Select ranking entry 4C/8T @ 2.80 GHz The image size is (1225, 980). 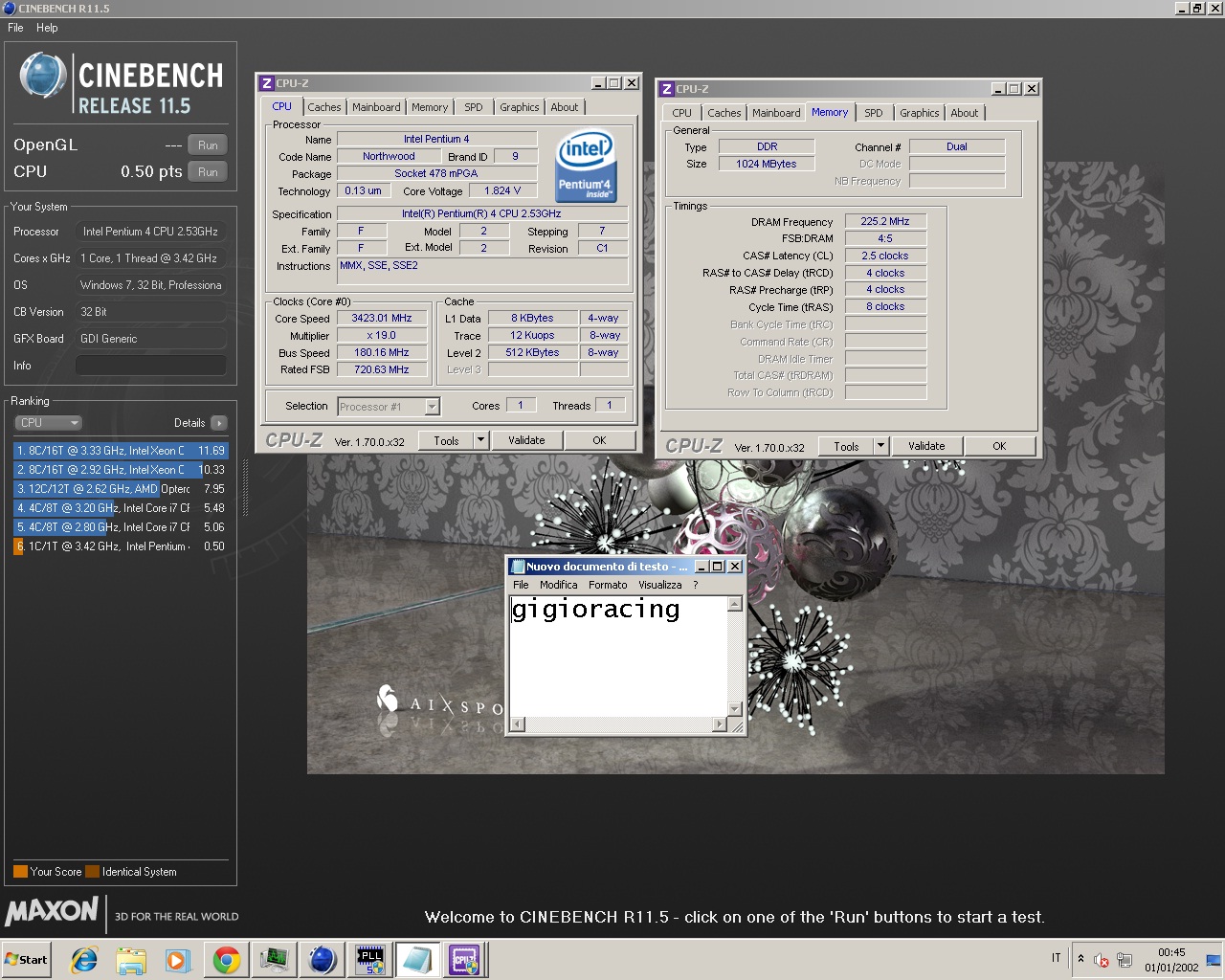point(121,527)
